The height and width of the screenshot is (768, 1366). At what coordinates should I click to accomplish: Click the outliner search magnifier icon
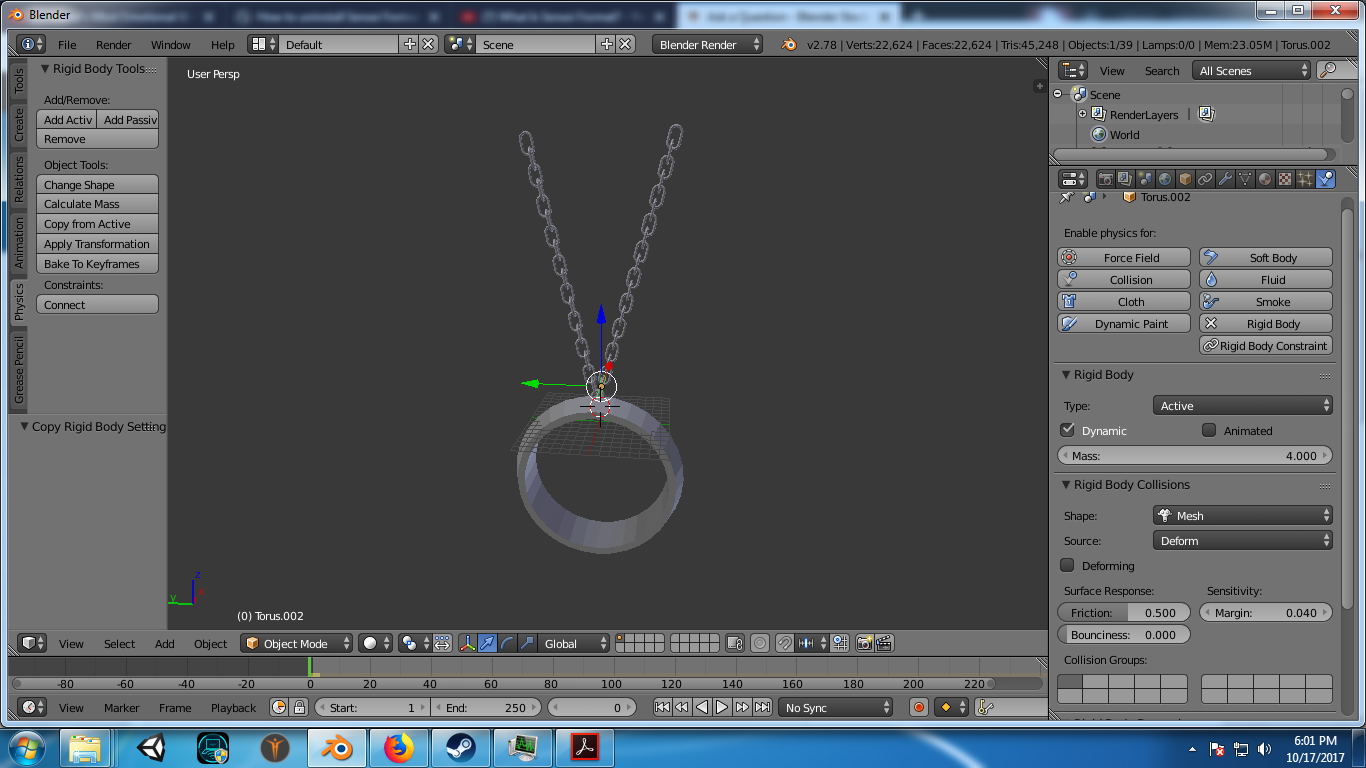[x=1329, y=70]
